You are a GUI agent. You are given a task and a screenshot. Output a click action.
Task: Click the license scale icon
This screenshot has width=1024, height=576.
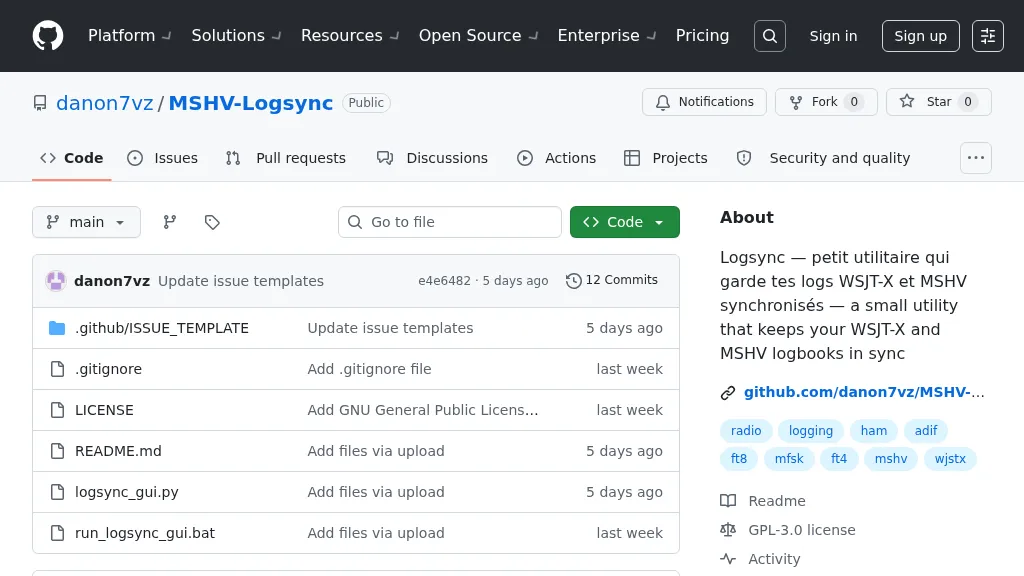pyautogui.click(x=728, y=530)
